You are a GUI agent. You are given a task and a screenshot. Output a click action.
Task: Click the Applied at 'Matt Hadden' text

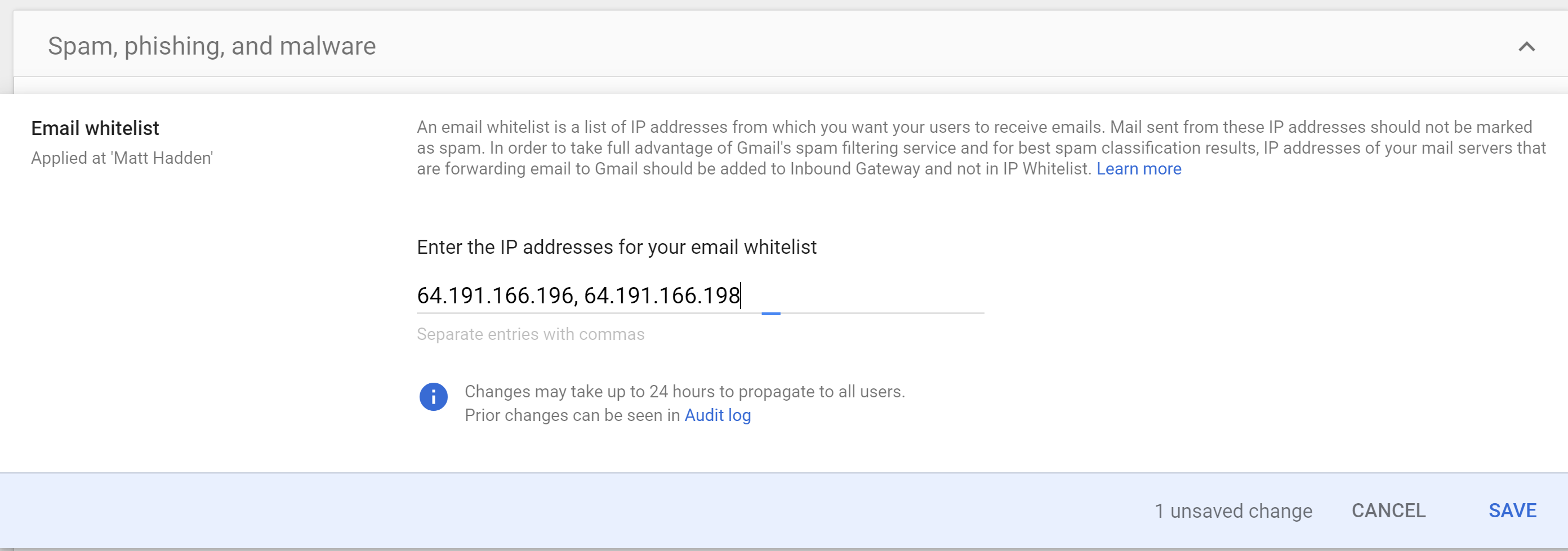(122, 158)
